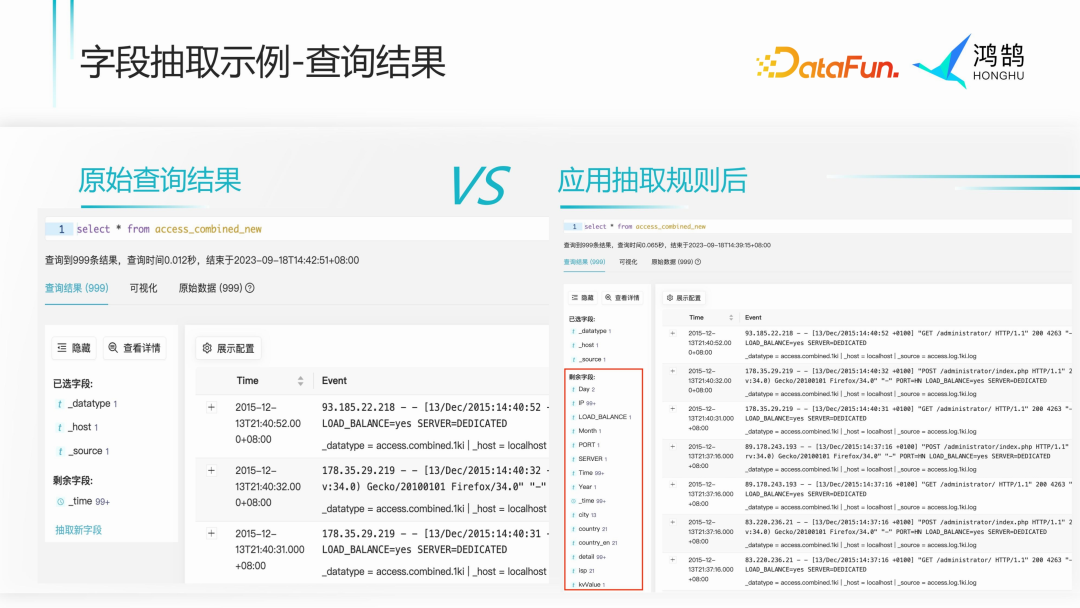The height and width of the screenshot is (608, 1080).
Task: Click the 查看详情 button in right panel
Action: [622, 298]
